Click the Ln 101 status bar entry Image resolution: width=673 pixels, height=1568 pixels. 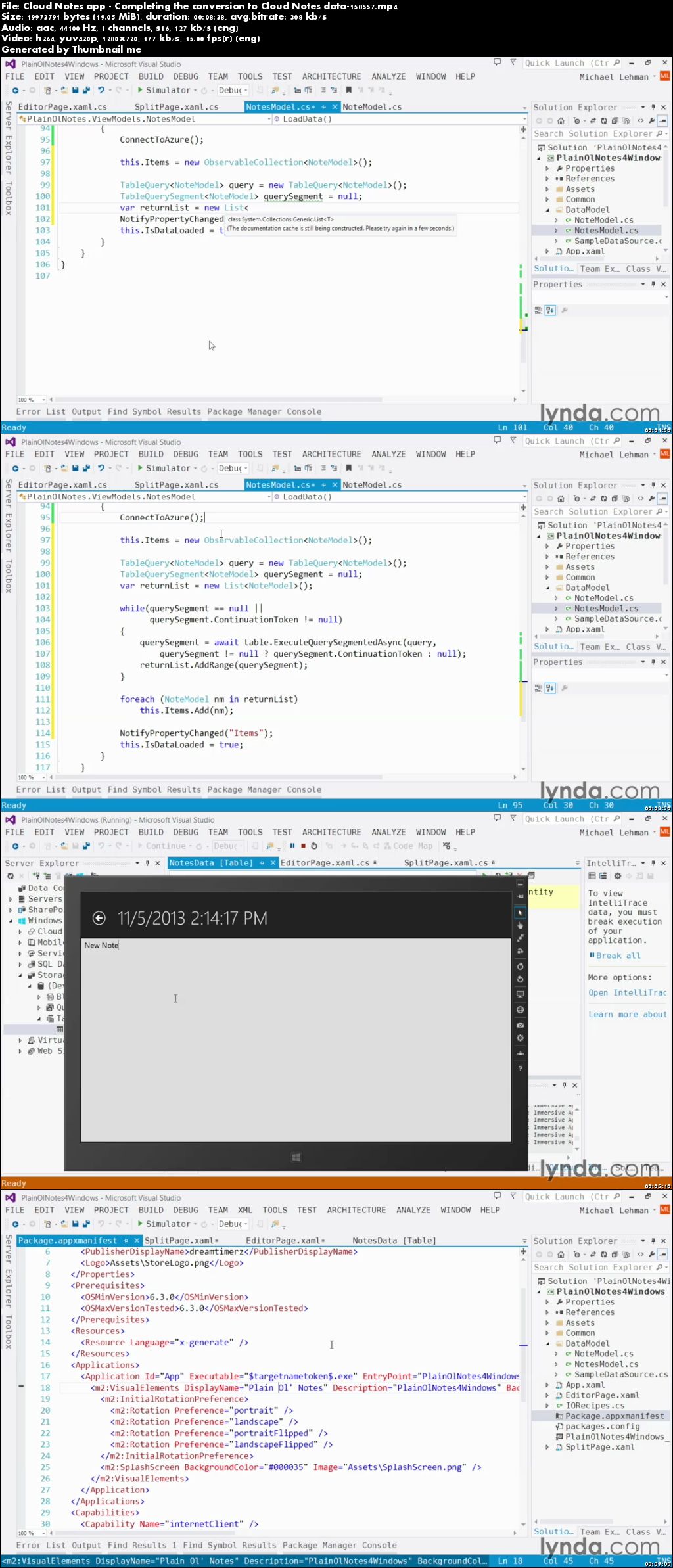tap(512, 427)
